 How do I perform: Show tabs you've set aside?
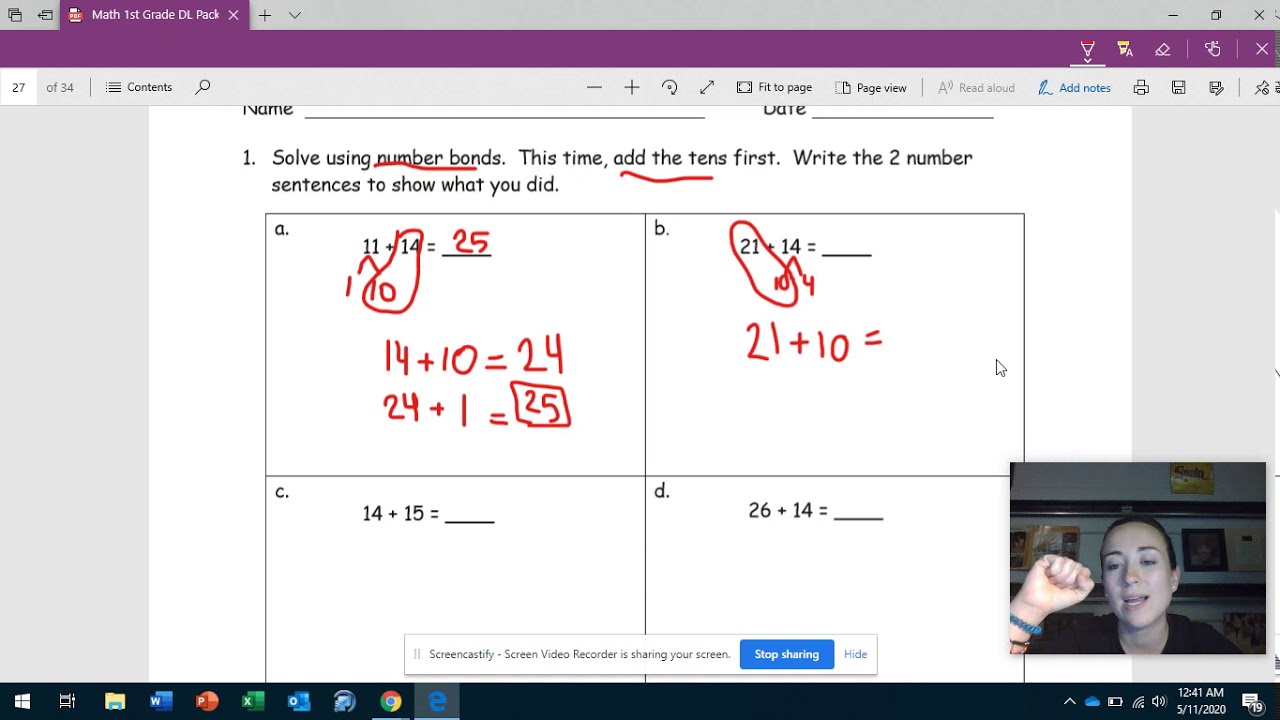15,15
